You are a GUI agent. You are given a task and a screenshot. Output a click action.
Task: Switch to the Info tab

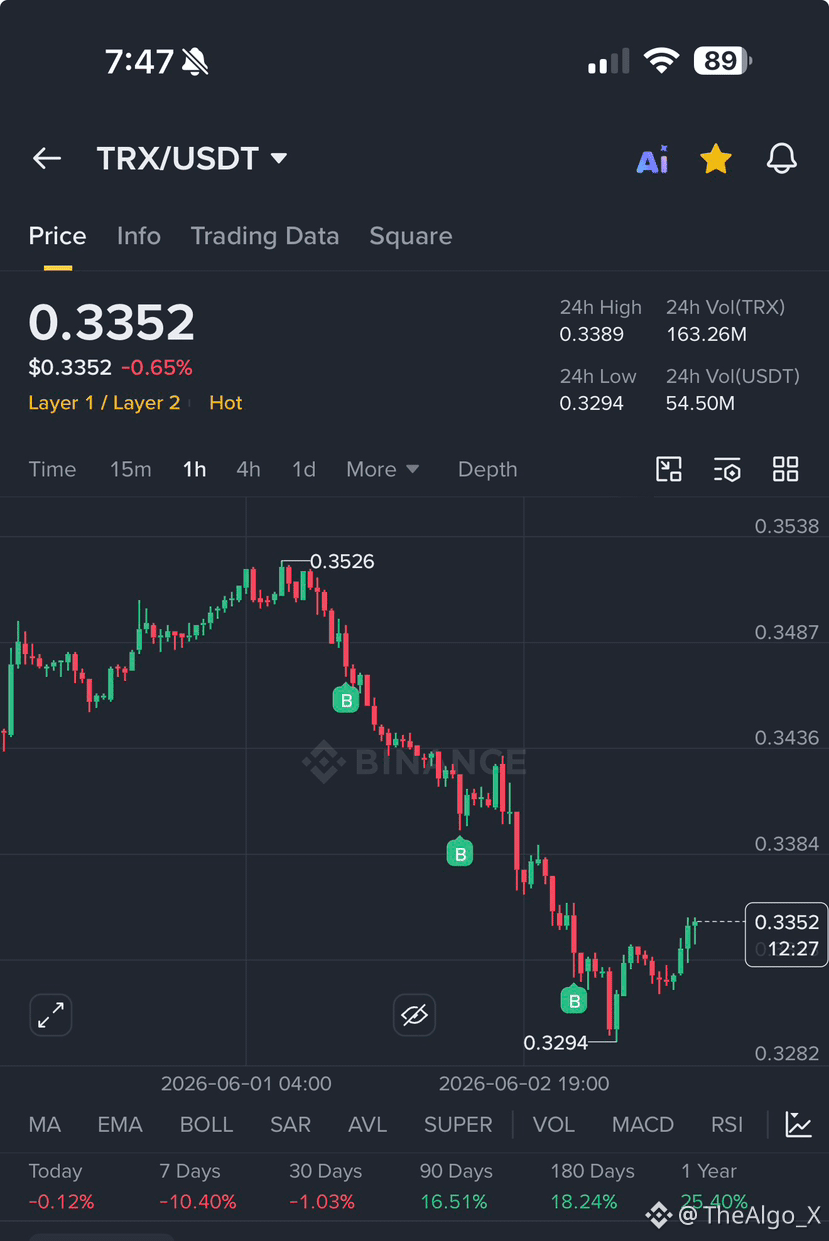[138, 236]
